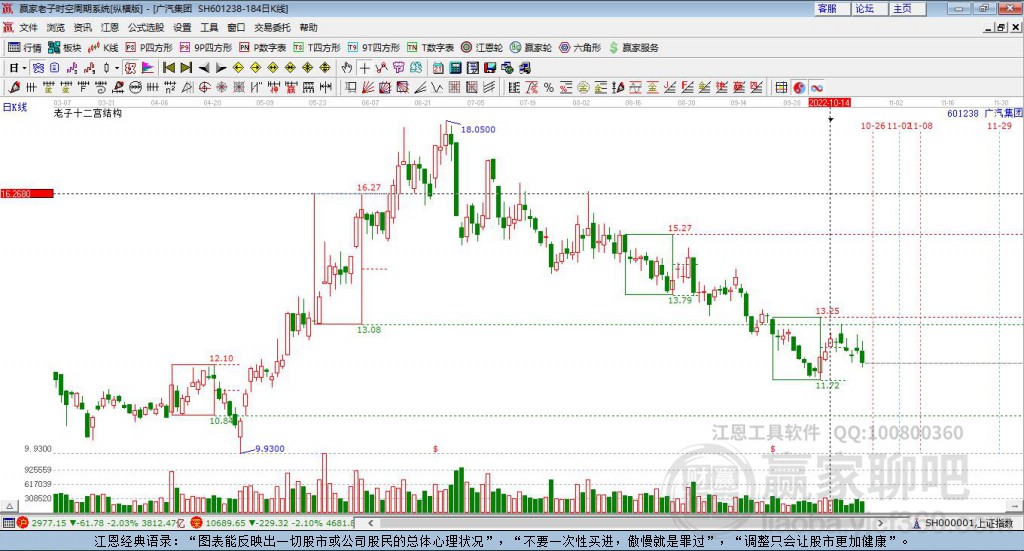Select the red pencil drawing tool

[14, 87]
